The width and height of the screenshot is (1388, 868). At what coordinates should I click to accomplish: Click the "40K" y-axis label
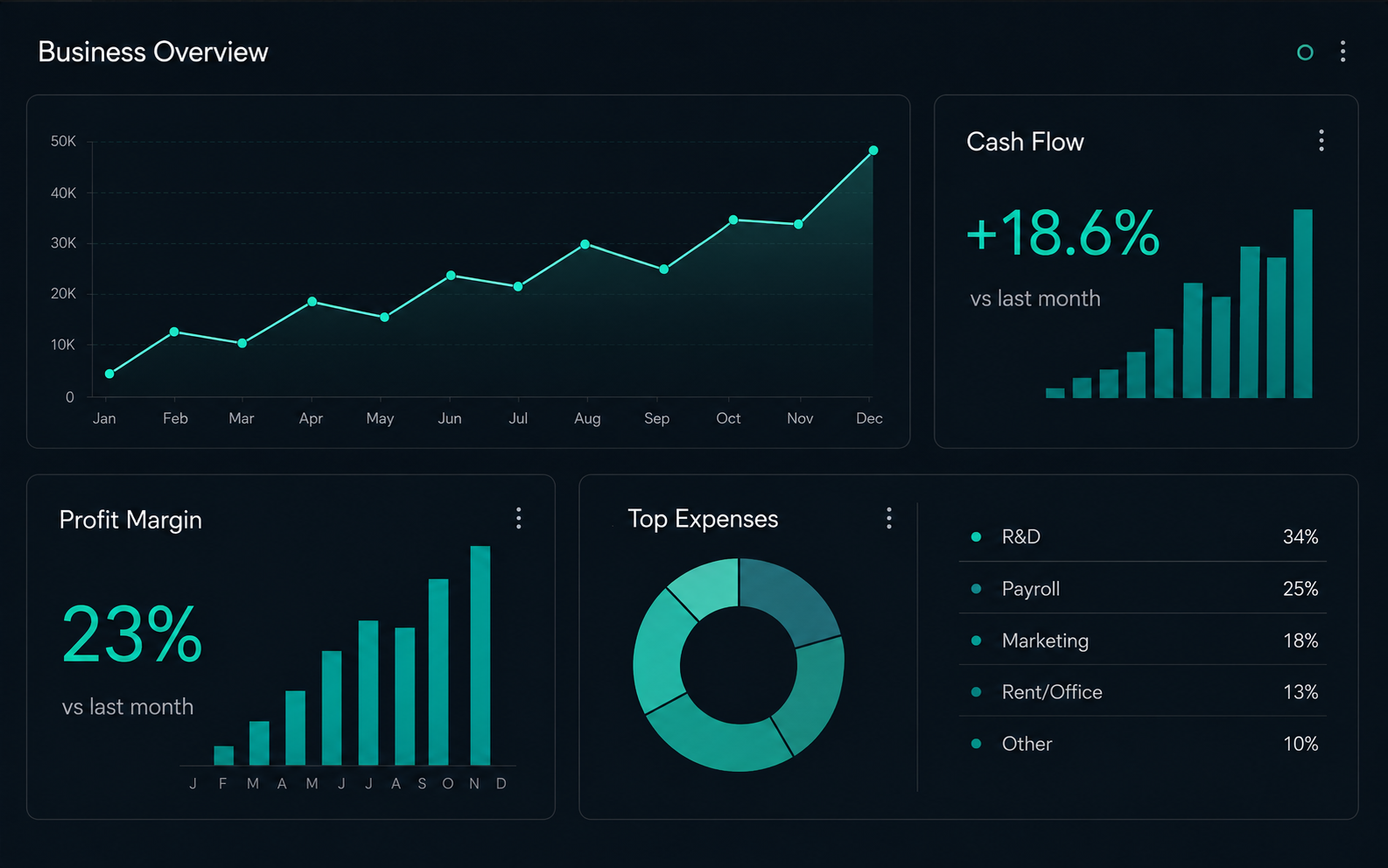pyautogui.click(x=64, y=192)
